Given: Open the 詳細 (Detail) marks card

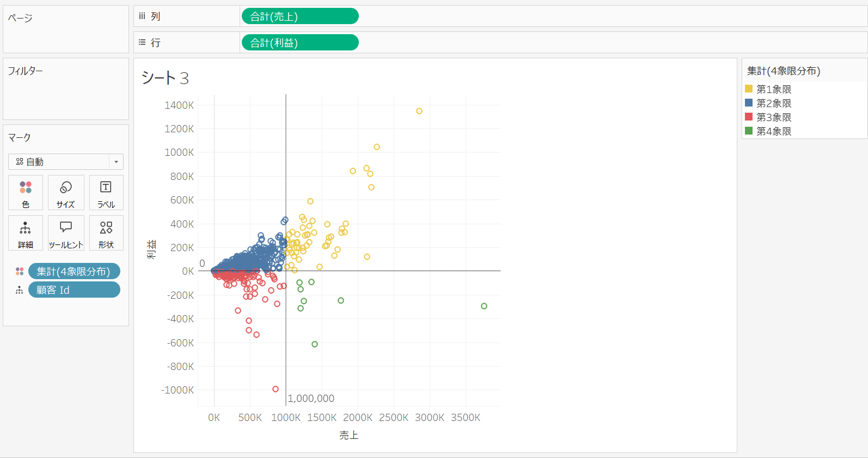Looking at the screenshot, I should [25, 233].
